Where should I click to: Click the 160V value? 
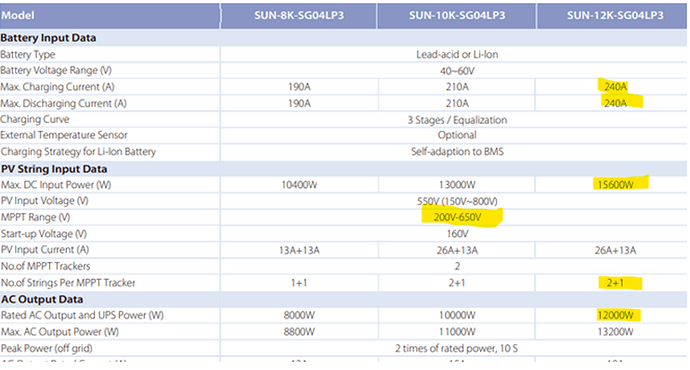[x=457, y=234]
